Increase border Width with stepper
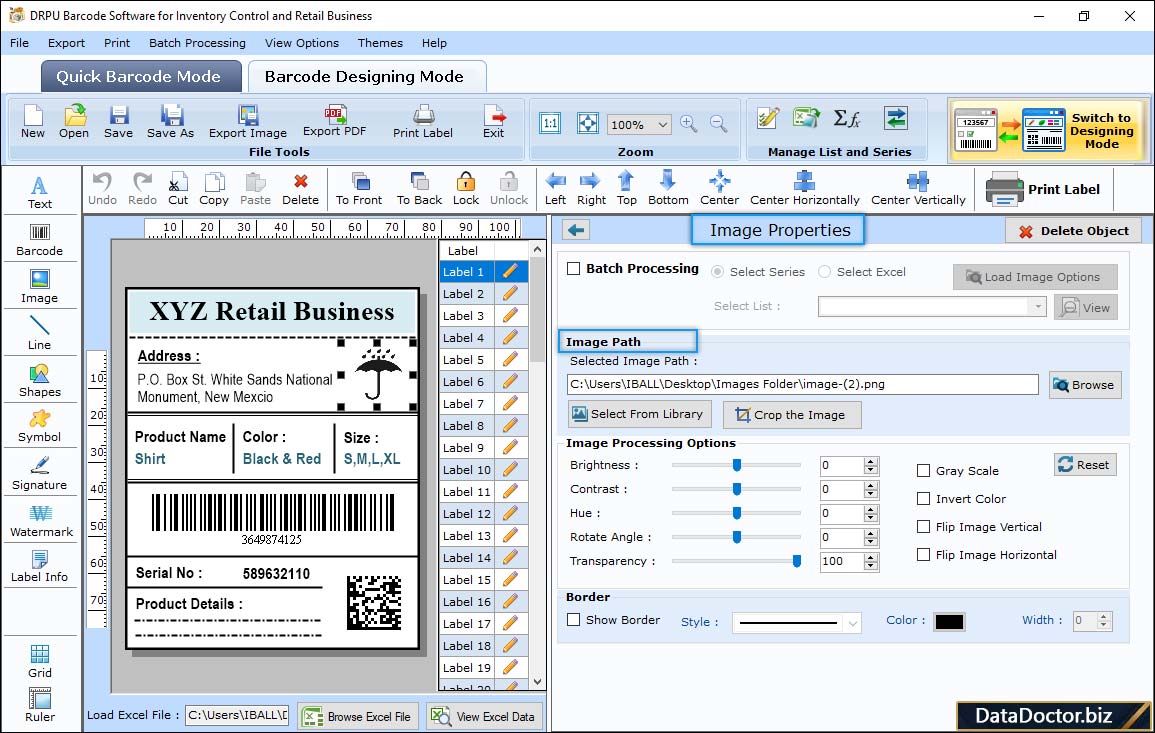 [1103, 617]
